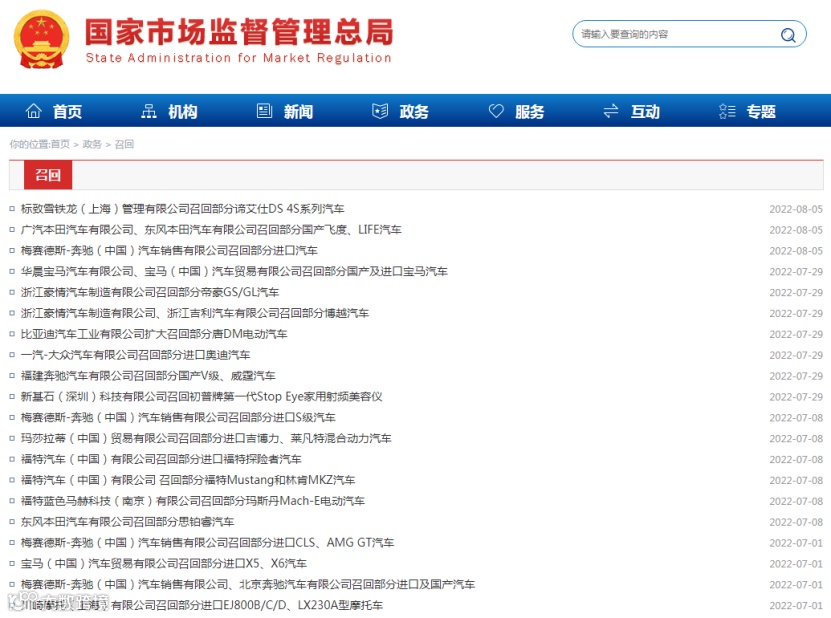Click date 2022-08-05 on 标致雪铁龙 row
Screen dimensions: 831x618
tap(796, 209)
